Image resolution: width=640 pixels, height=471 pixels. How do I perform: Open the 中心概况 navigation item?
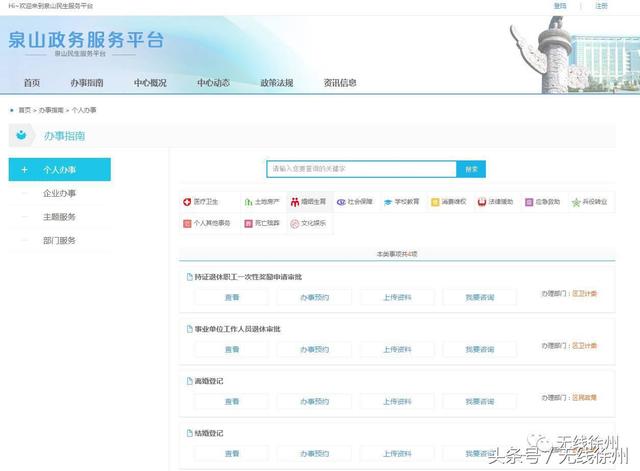150,83
